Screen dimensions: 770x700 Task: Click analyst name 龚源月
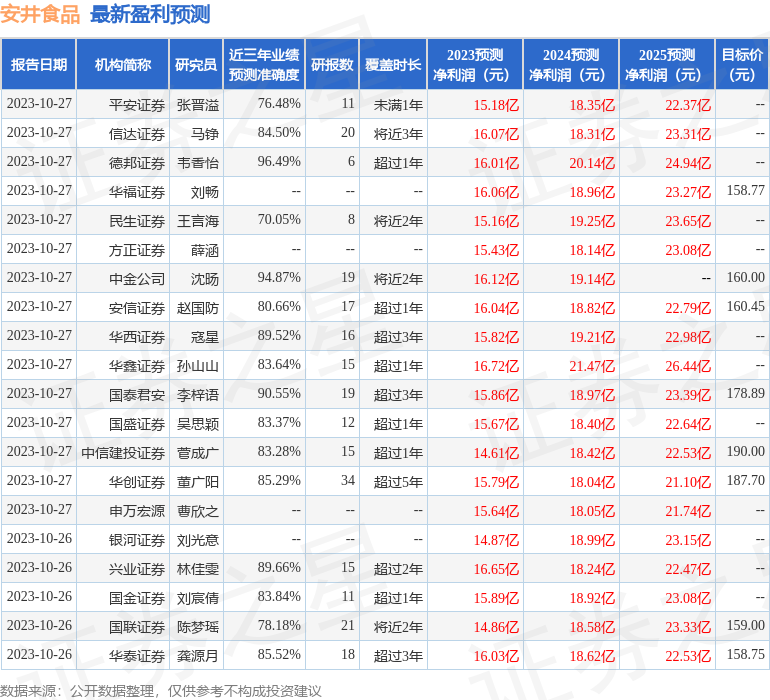pyautogui.click(x=197, y=655)
